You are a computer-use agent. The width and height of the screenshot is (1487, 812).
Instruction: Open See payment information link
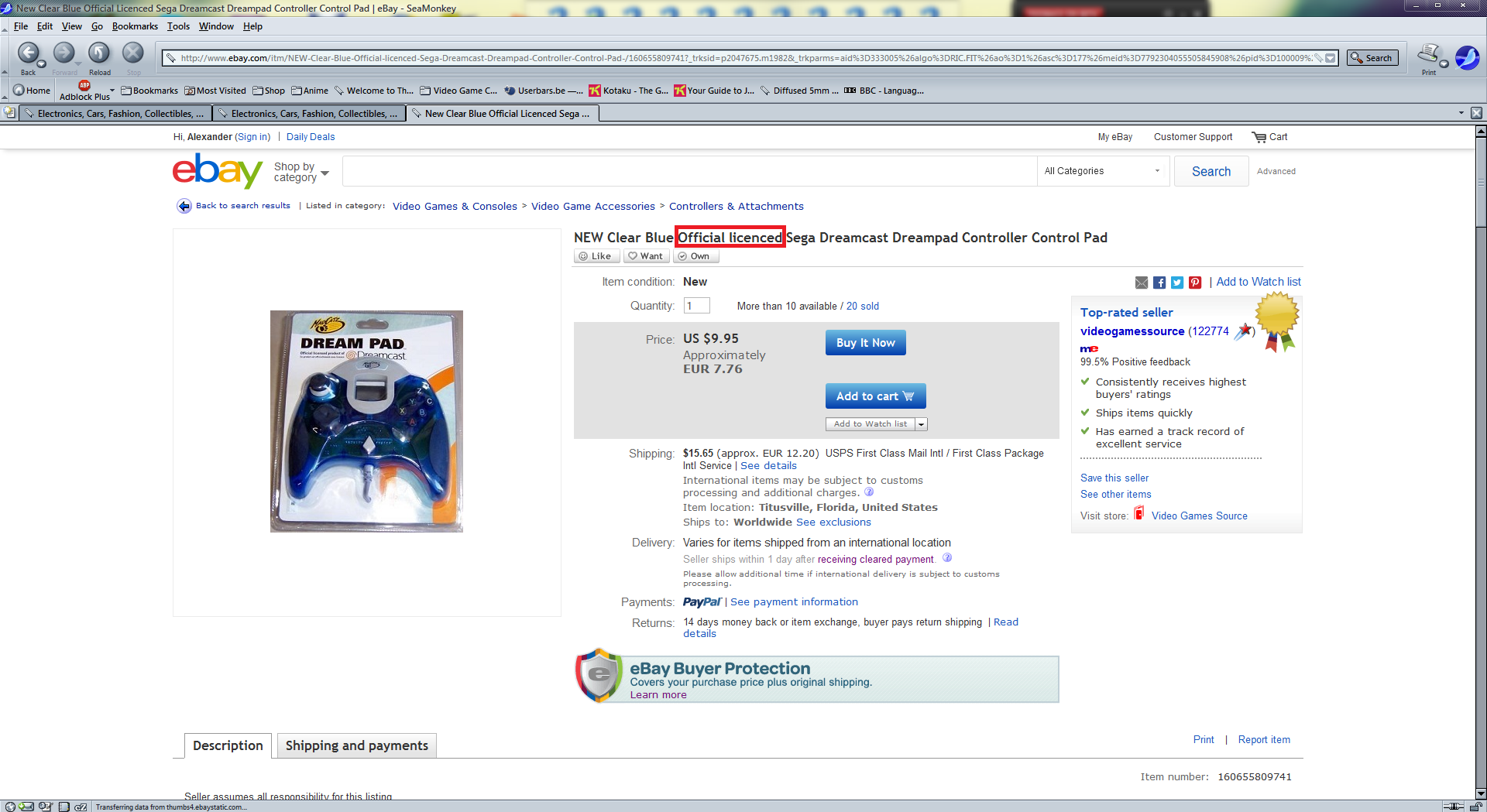pyautogui.click(x=794, y=602)
